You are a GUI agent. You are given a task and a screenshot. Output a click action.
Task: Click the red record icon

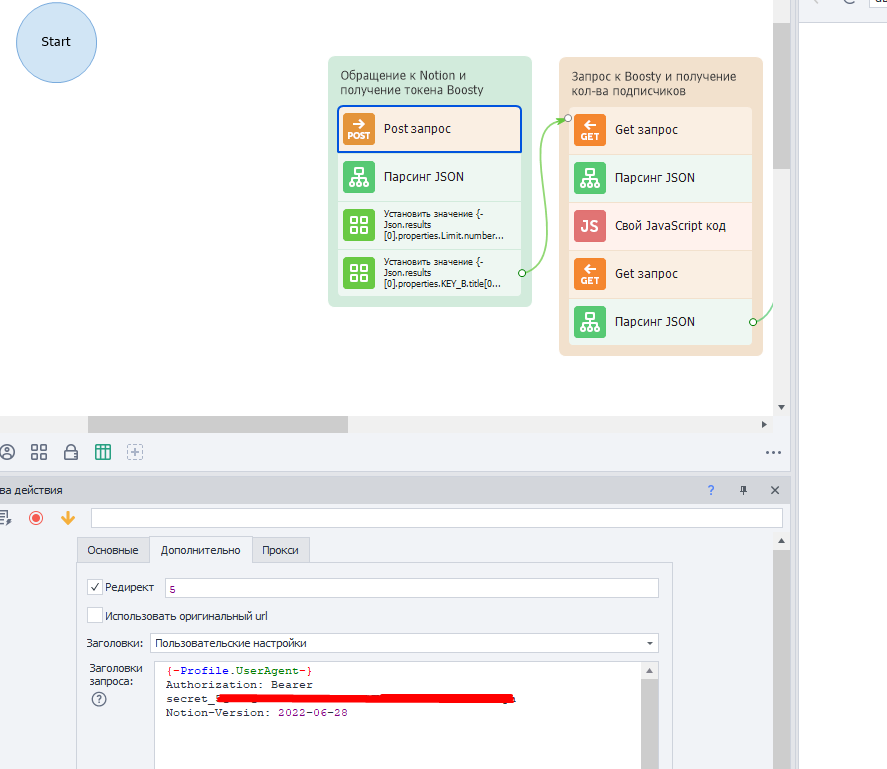pyautogui.click(x=36, y=518)
